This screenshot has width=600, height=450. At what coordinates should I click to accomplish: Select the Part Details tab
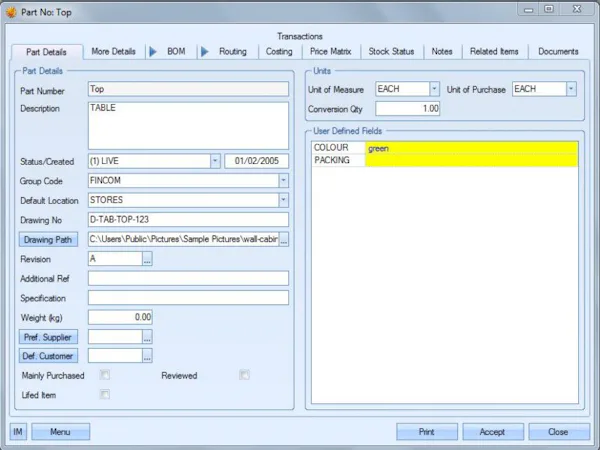click(47, 52)
